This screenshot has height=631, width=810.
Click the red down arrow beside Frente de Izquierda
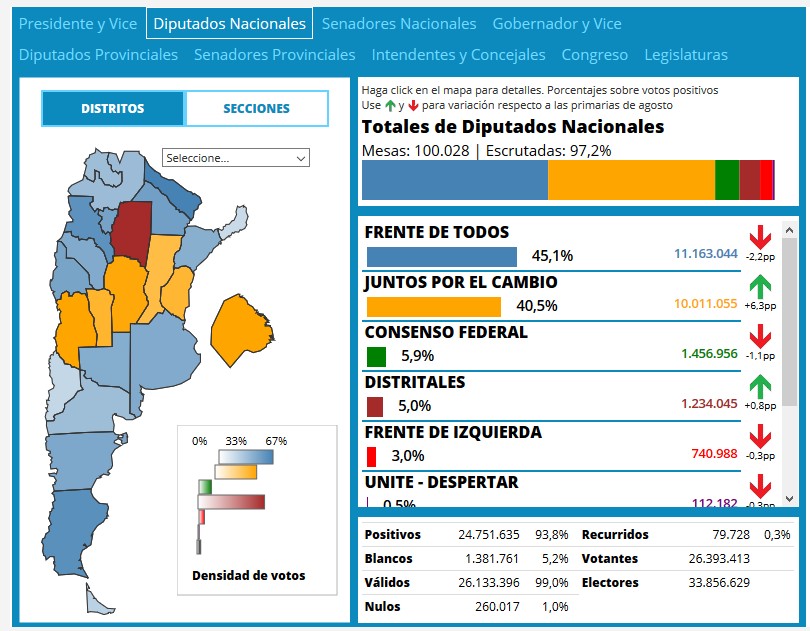tap(760, 437)
